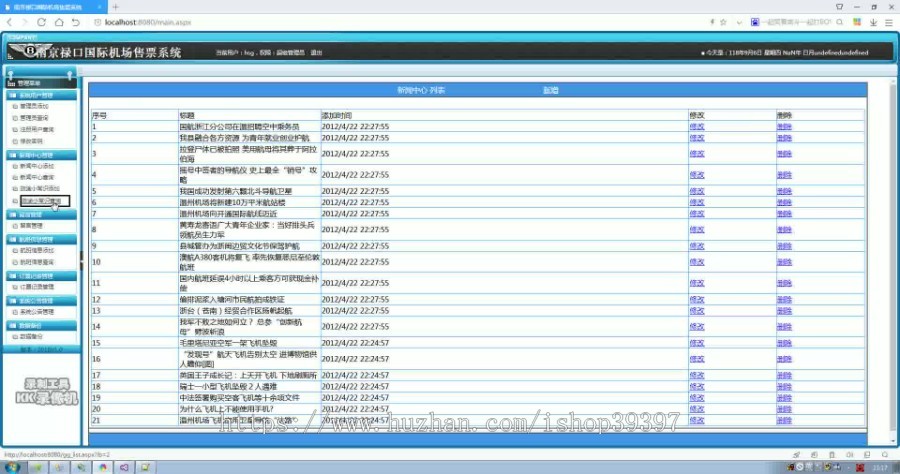This screenshot has width=900, height=474.
Task: Click 修改 for news row 16
Action: (697, 359)
